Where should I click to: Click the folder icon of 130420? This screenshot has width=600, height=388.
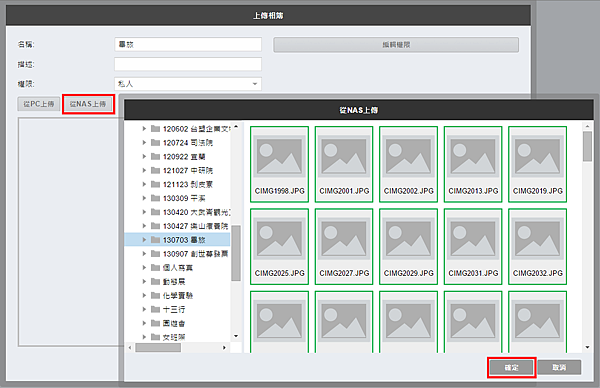[x=155, y=212]
